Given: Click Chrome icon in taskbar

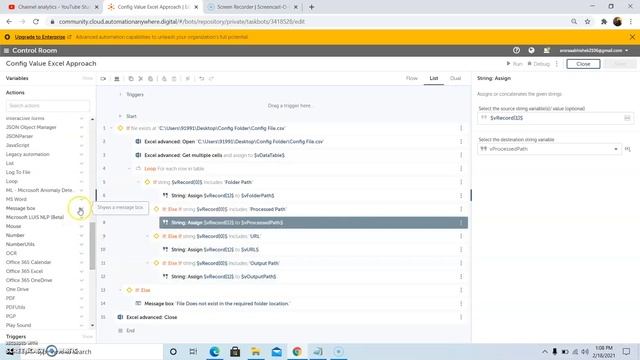Looking at the screenshot, I should pos(297,351).
